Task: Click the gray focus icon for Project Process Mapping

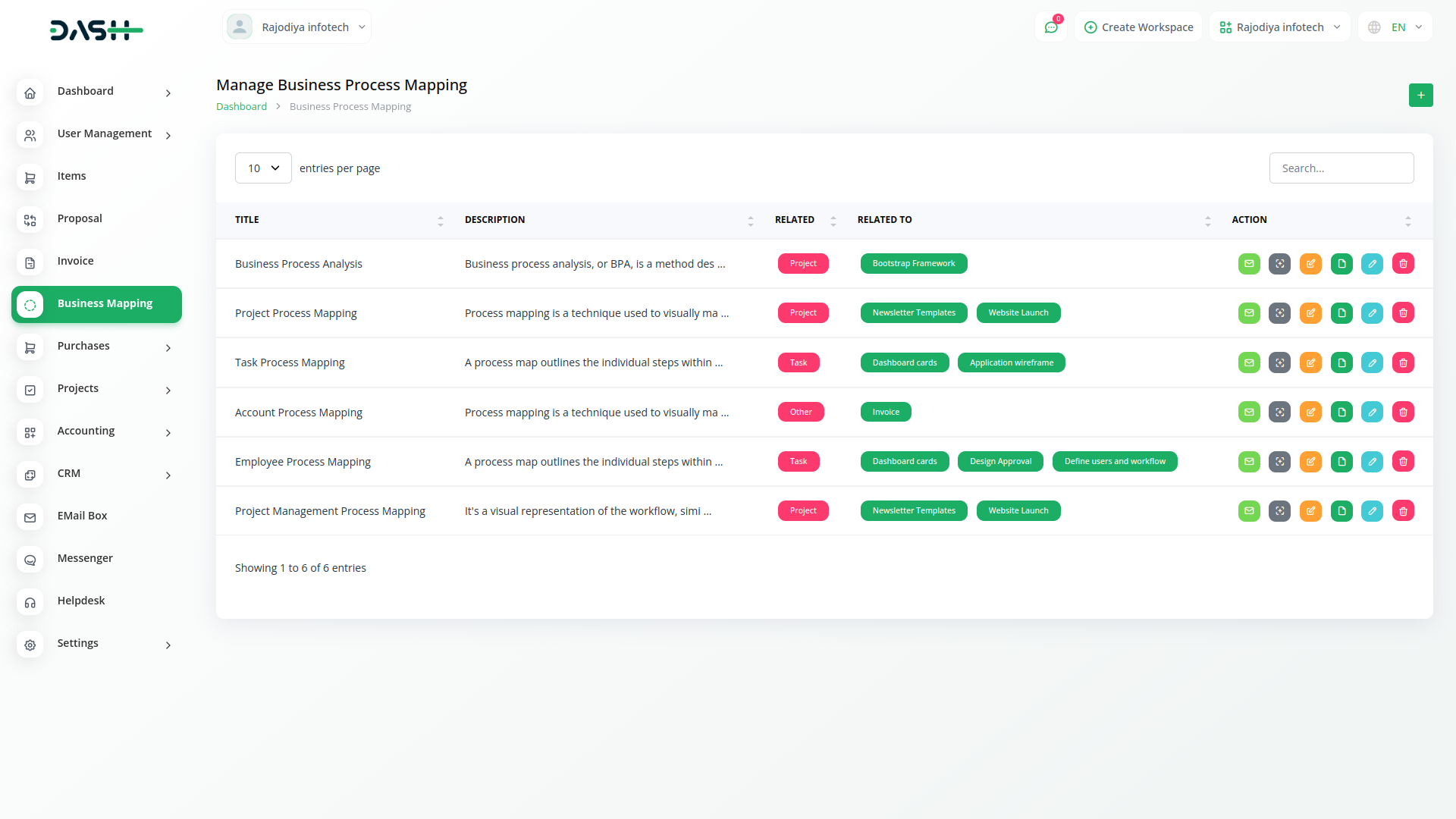Action: point(1279,313)
